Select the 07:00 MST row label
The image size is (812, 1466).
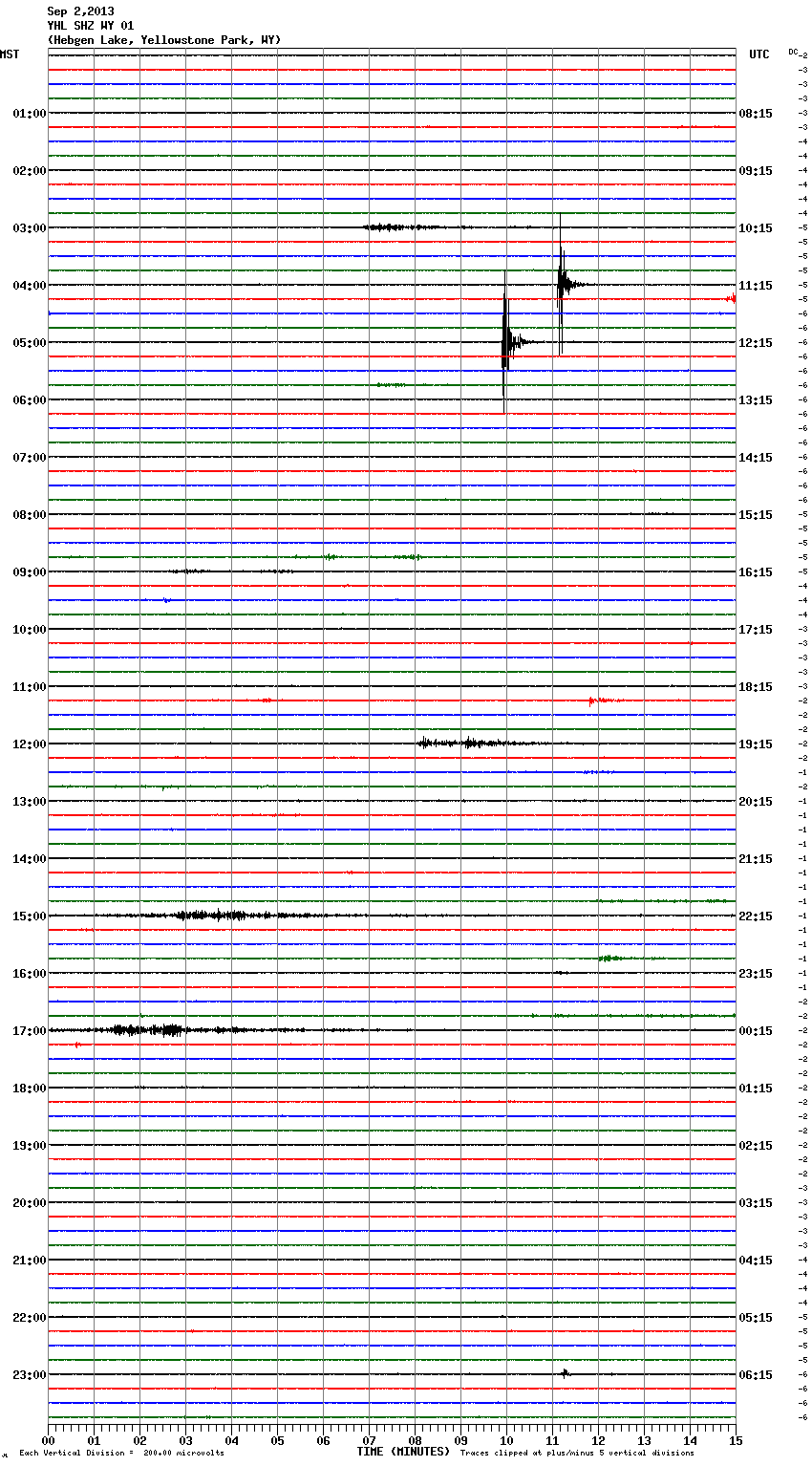(x=30, y=458)
